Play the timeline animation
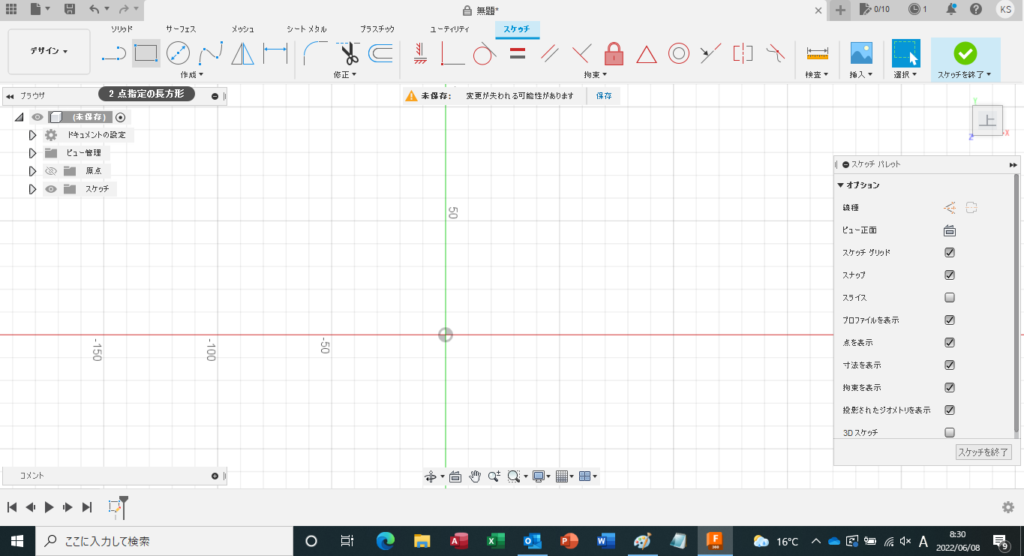The width and height of the screenshot is (1024, 556). (x=49, y=507)
